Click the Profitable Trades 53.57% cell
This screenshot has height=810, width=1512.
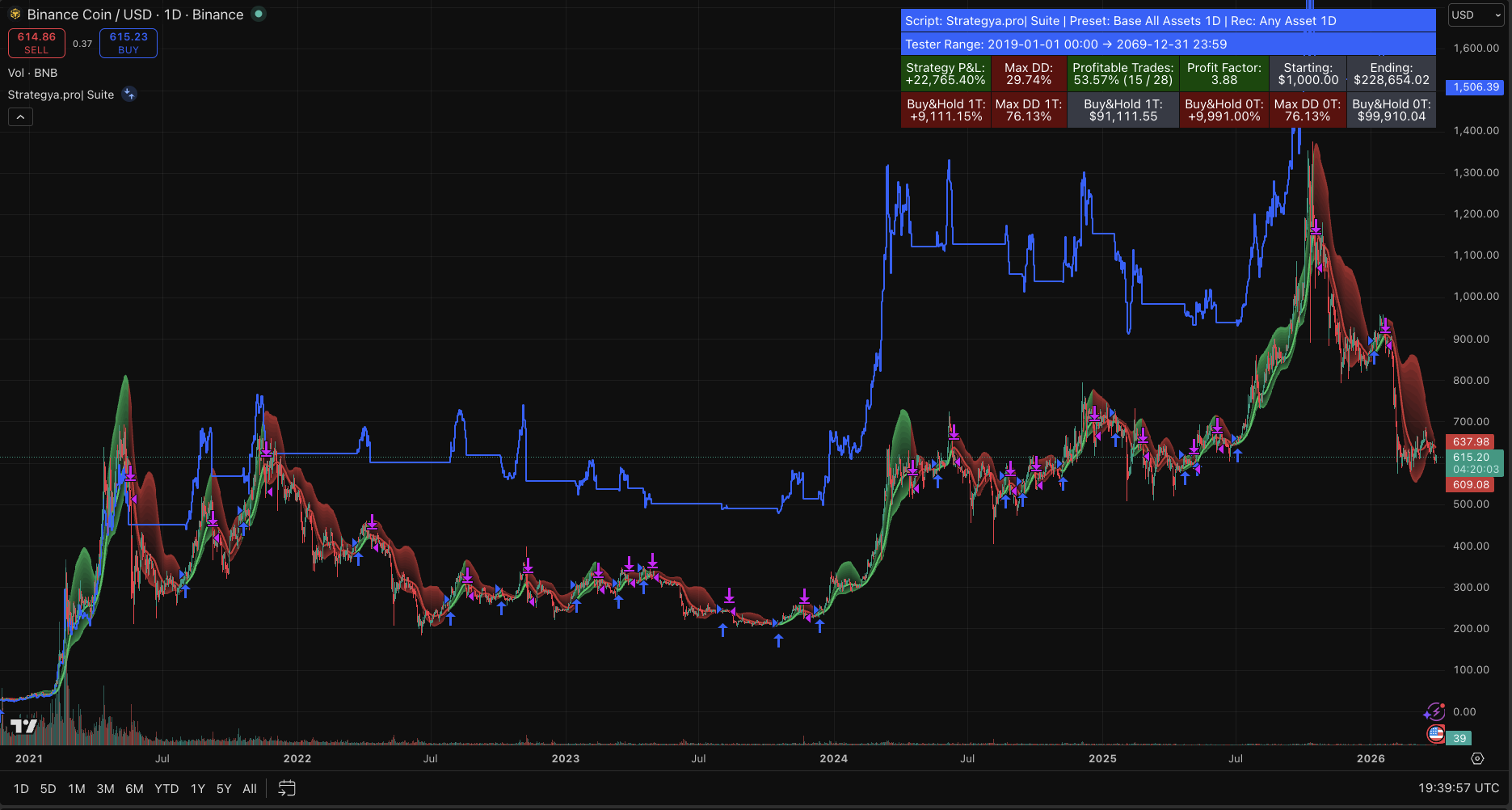tap(1123, 74)
